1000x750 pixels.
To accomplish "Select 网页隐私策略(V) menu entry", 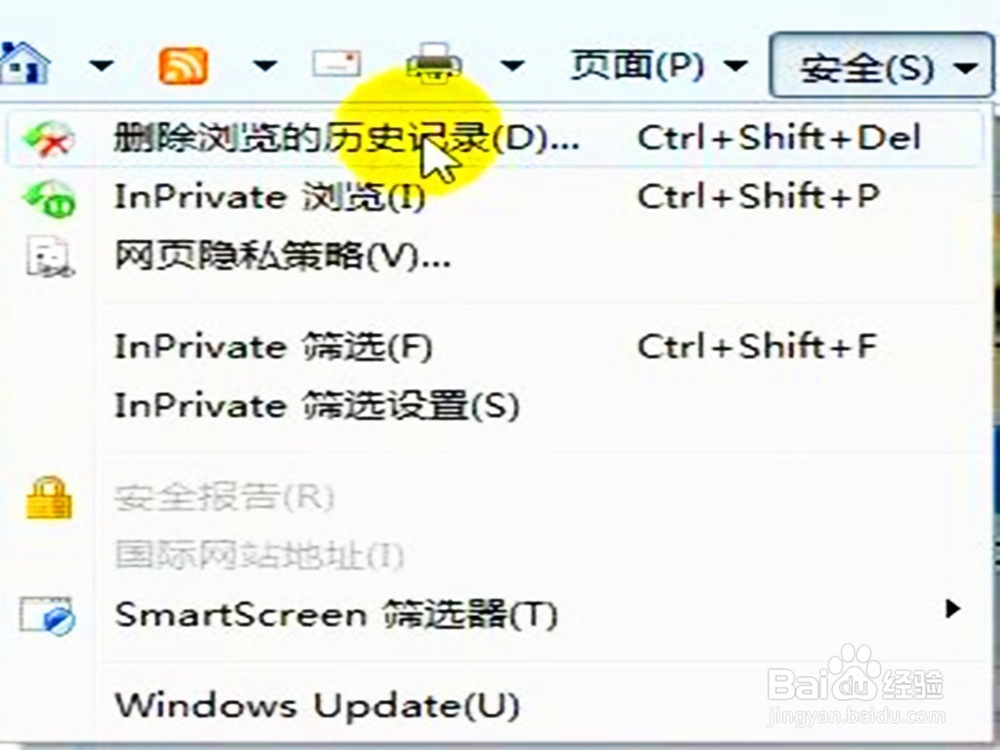I will coord(494,256).
